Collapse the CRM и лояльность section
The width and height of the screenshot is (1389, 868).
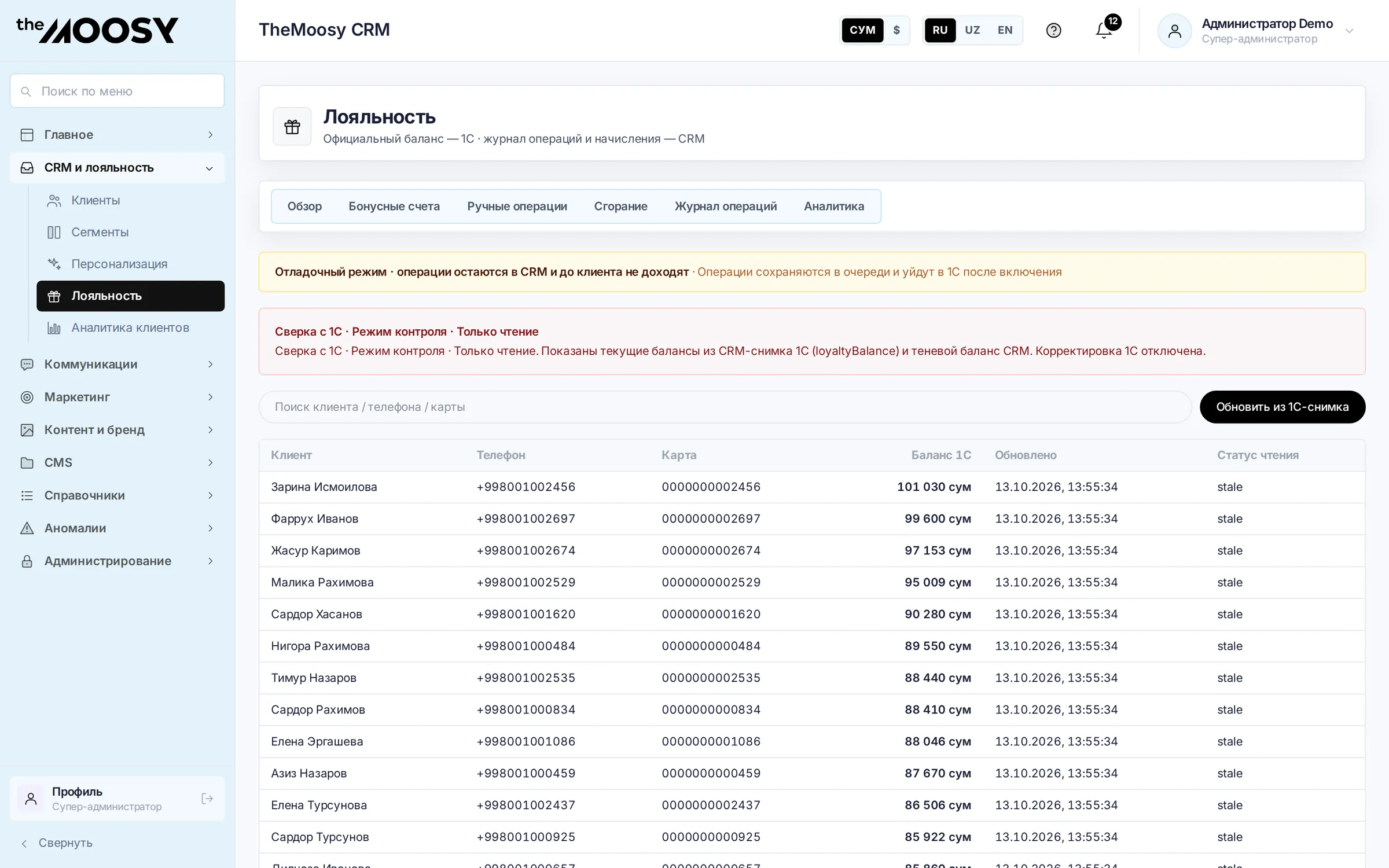[117, 168]
